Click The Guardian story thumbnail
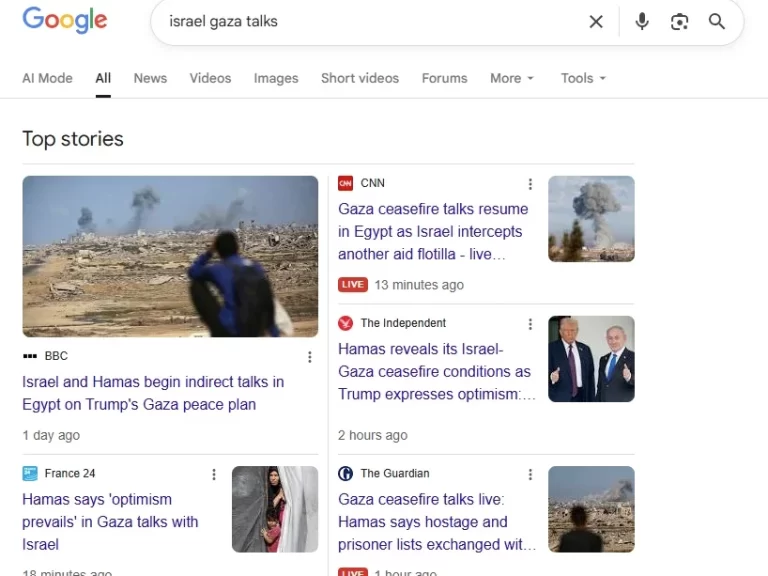Screen dimensions: 768x576 591,509
